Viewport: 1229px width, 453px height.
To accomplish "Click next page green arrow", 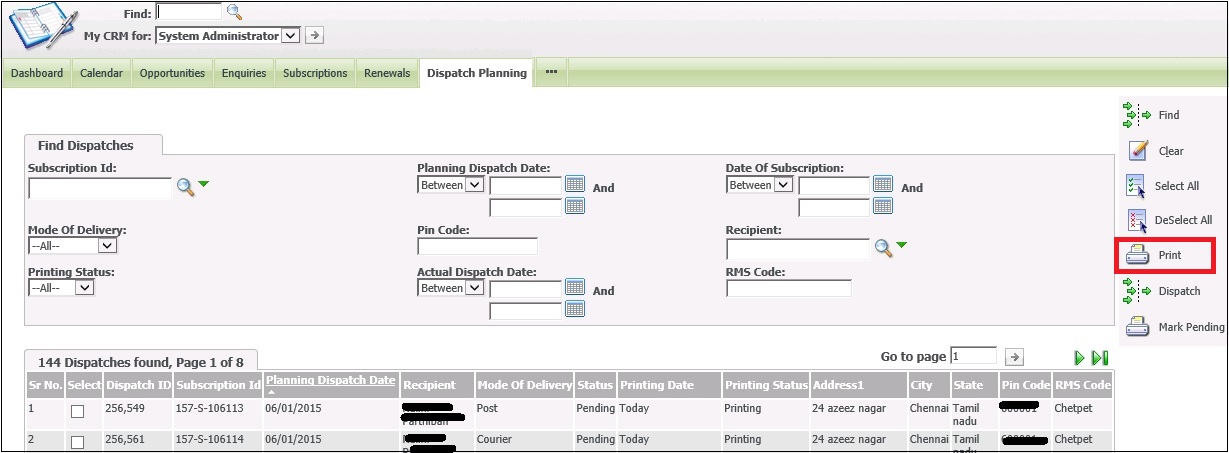I will coord(1080,358).
